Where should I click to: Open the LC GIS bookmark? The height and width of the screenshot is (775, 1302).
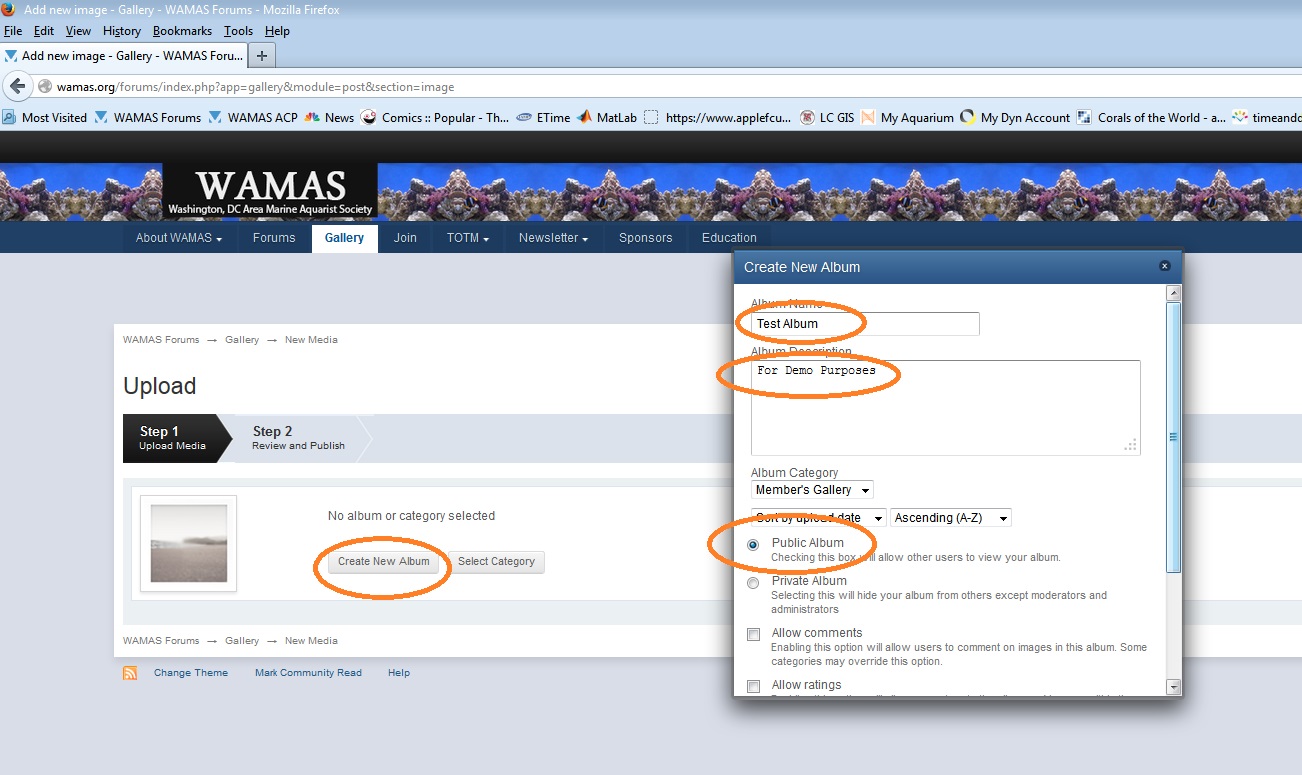coord(827,117)
